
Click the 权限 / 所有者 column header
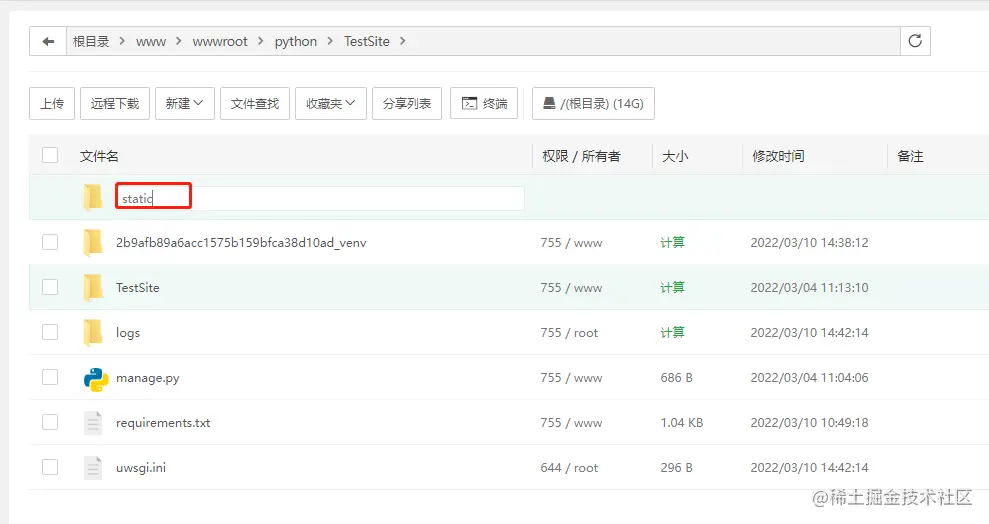pyautogui.click(x=581, y=156)
